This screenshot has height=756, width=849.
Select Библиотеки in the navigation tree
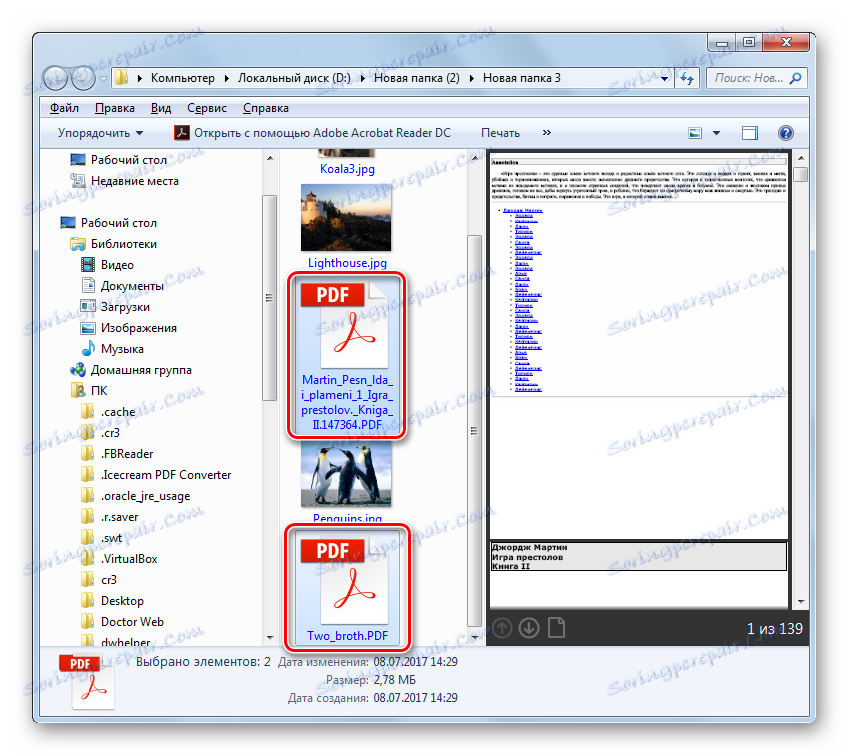123,244
